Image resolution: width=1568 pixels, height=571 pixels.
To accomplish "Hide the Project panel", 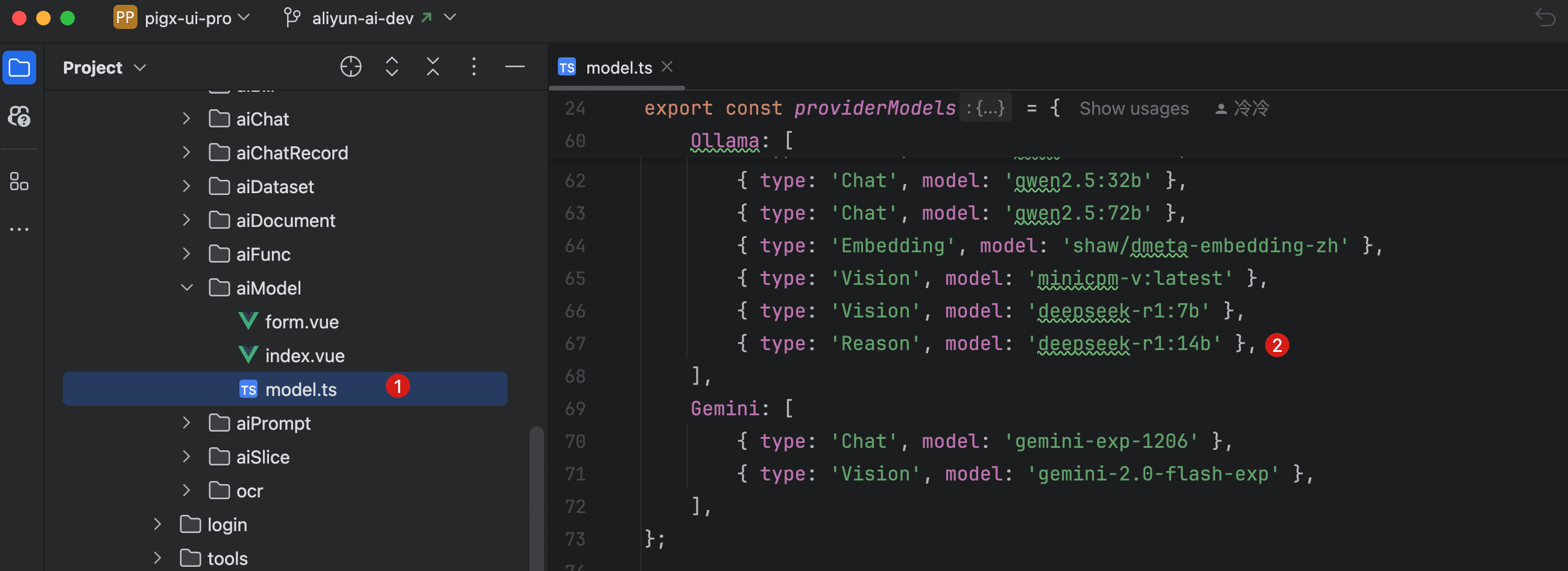I will (515, 66).
